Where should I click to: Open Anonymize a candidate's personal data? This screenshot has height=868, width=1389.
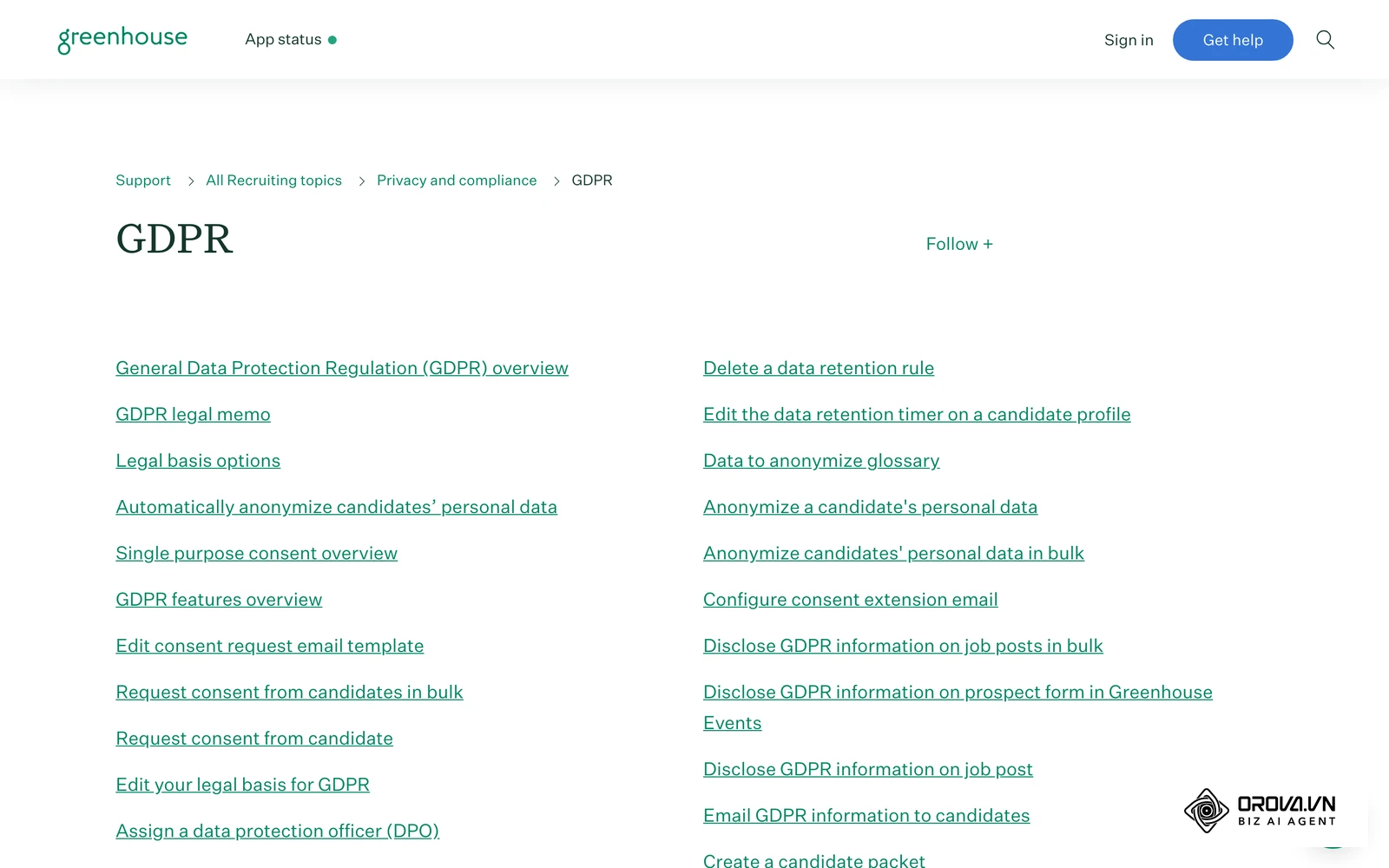click(870, 507)
